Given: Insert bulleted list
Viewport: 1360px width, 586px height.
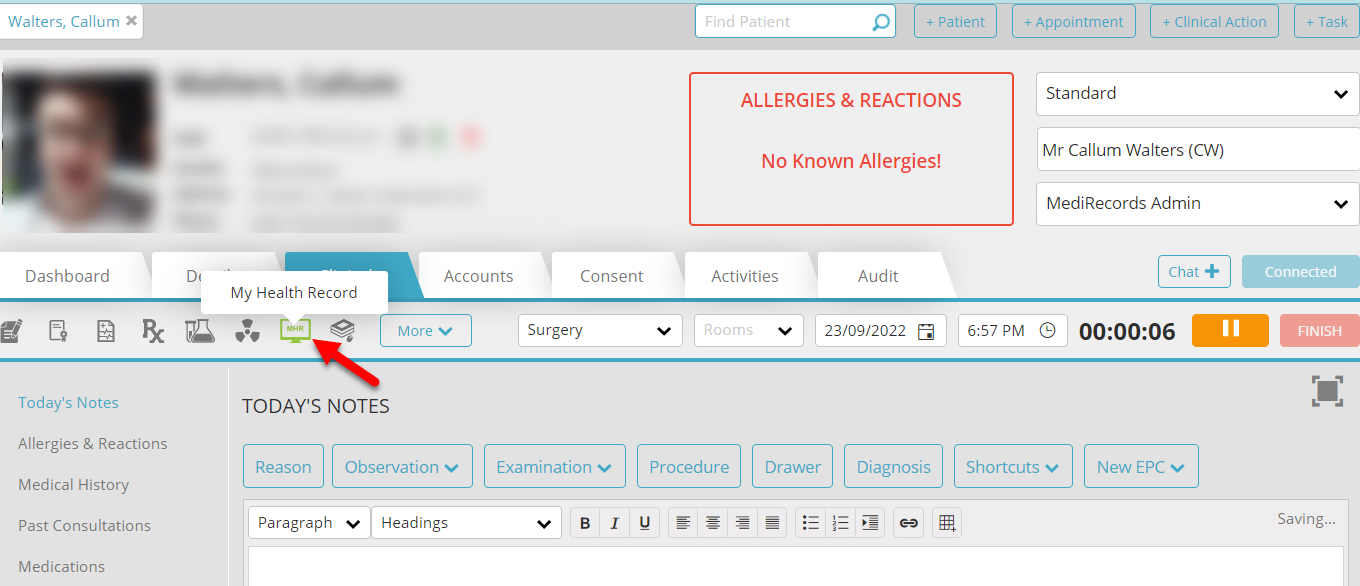Looking at the screenshot, I should (x=810, y=522).
